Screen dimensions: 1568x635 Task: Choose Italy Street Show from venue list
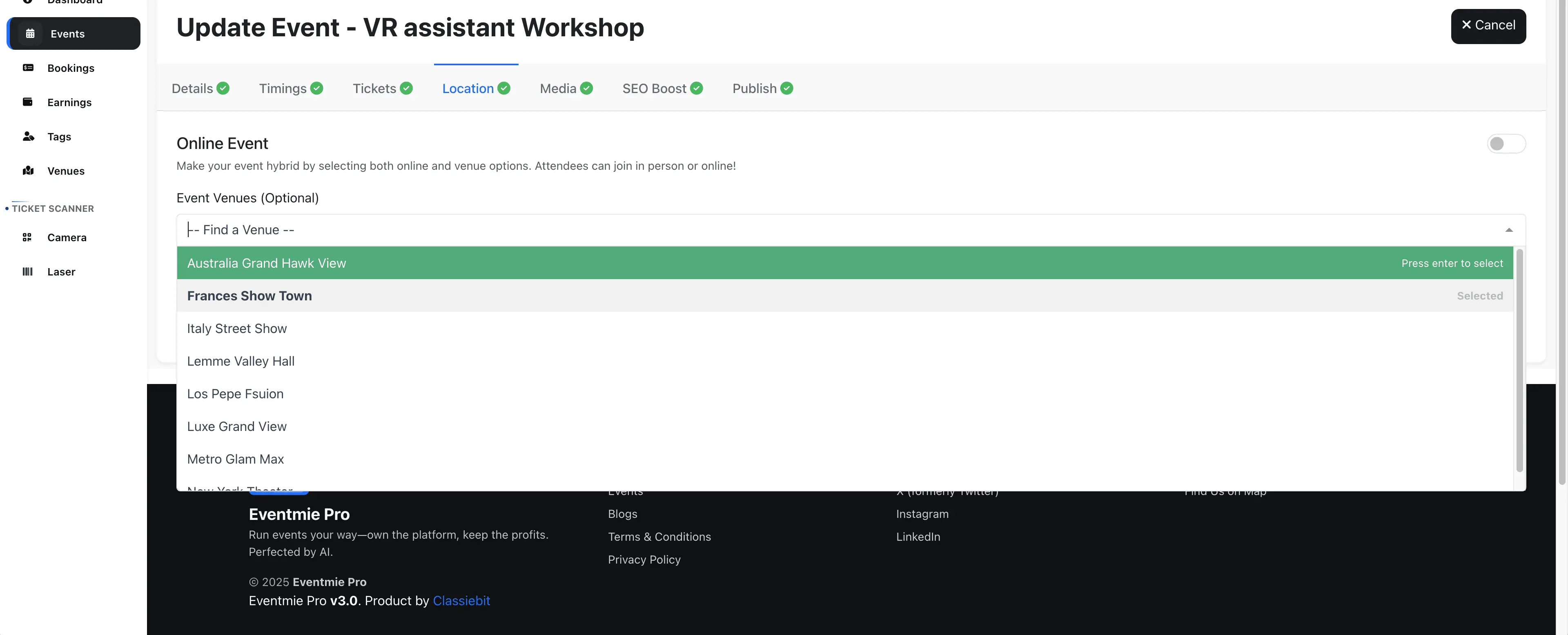click(x=237, y=329)
